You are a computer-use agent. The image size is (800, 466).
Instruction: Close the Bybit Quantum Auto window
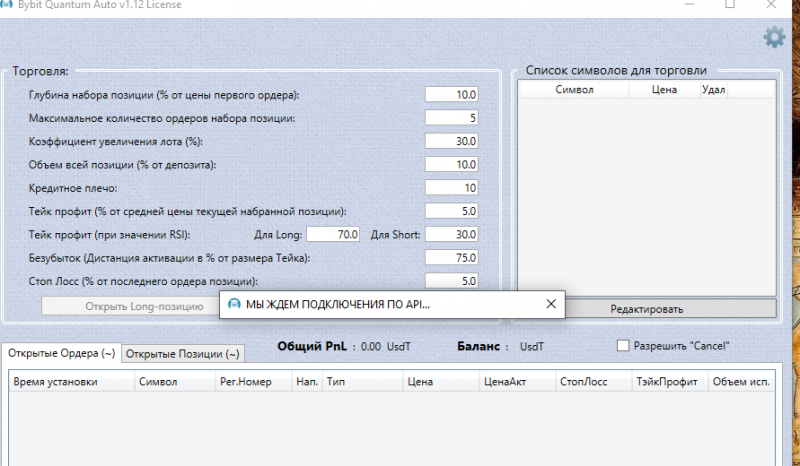[x=771, y=4]
